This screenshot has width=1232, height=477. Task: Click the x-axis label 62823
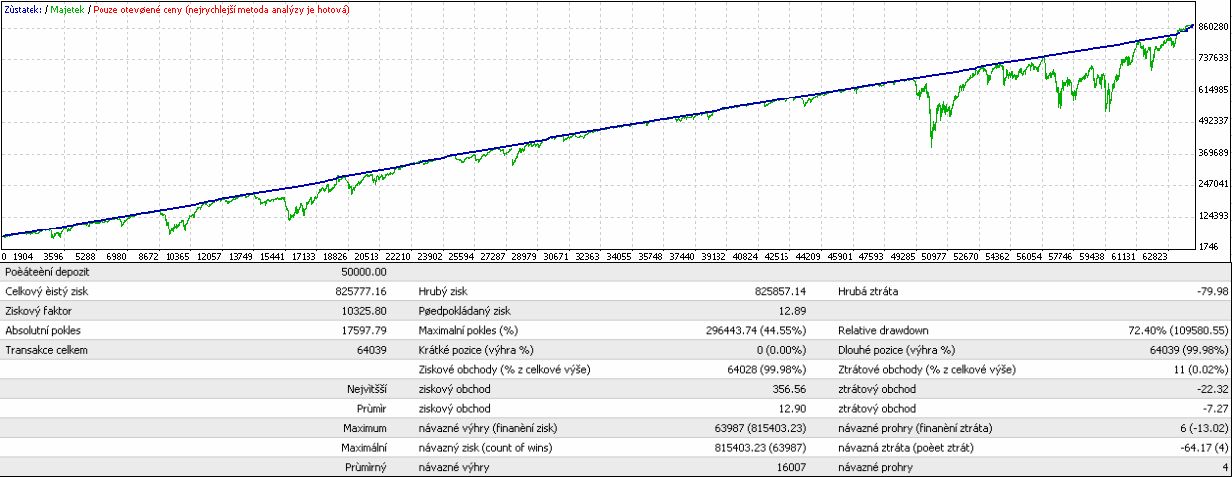(1155, 256)
